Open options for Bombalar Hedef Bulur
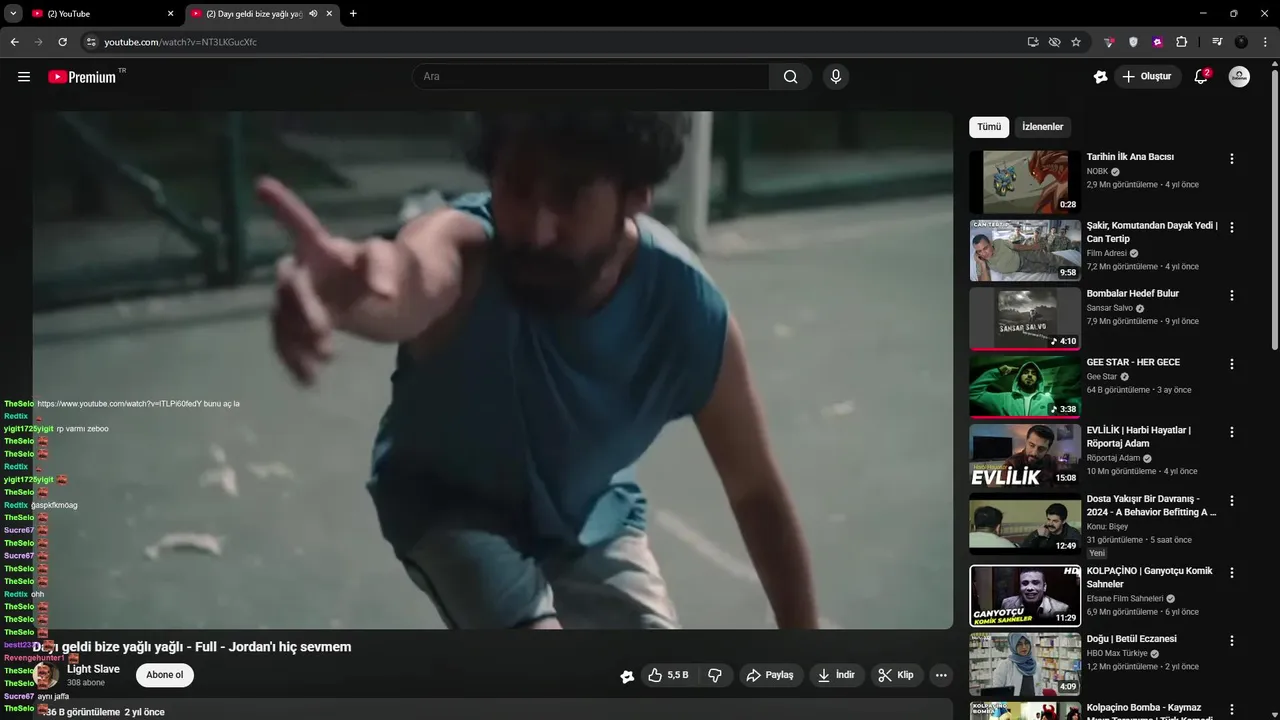This screenshot has height=720, width=1280. [x=1232, y=296]
